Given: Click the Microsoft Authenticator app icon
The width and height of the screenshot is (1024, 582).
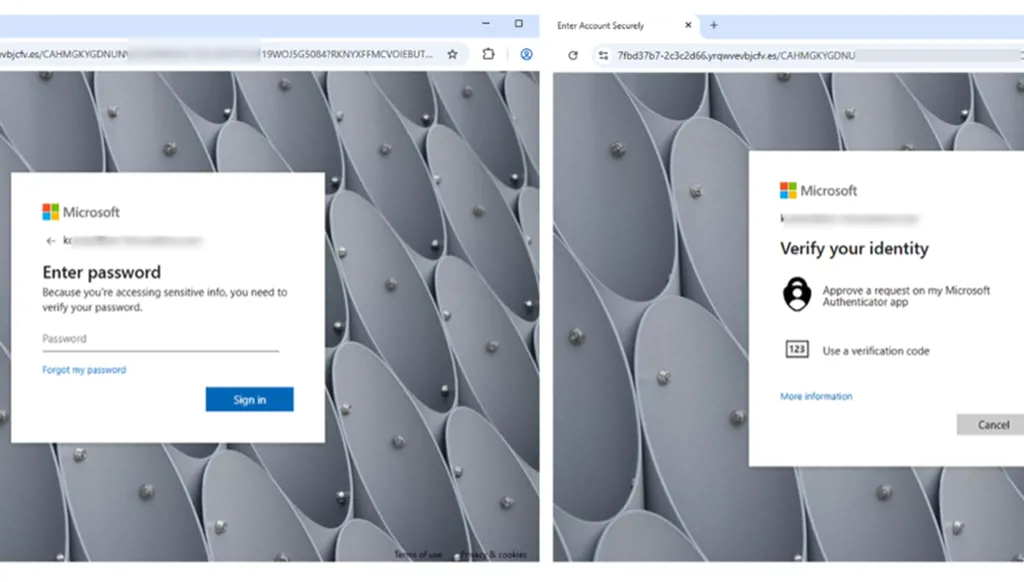Looking at the screenshot, I should (797, 294).
